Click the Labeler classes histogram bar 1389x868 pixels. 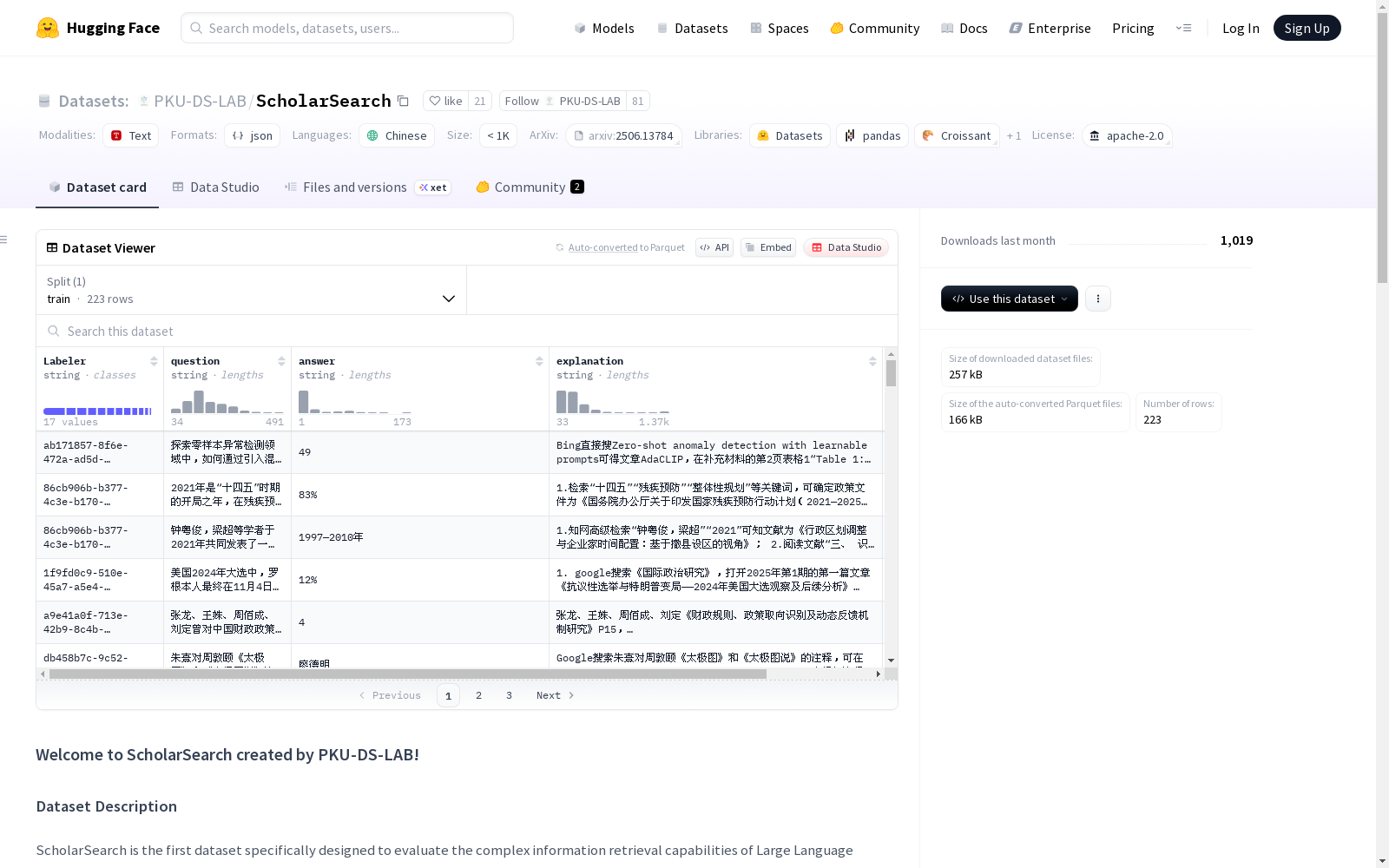[97, 411]
